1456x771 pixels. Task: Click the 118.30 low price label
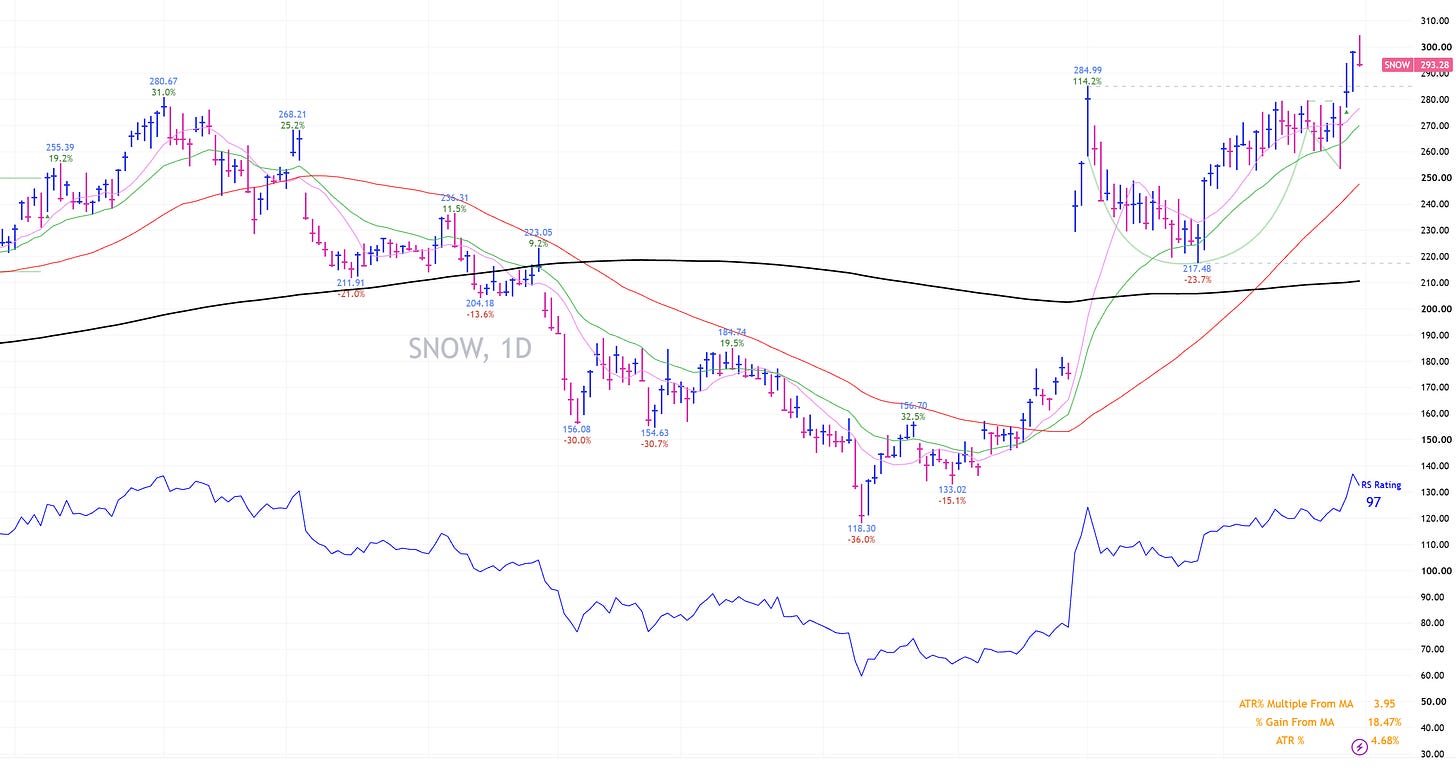[860, 528]
